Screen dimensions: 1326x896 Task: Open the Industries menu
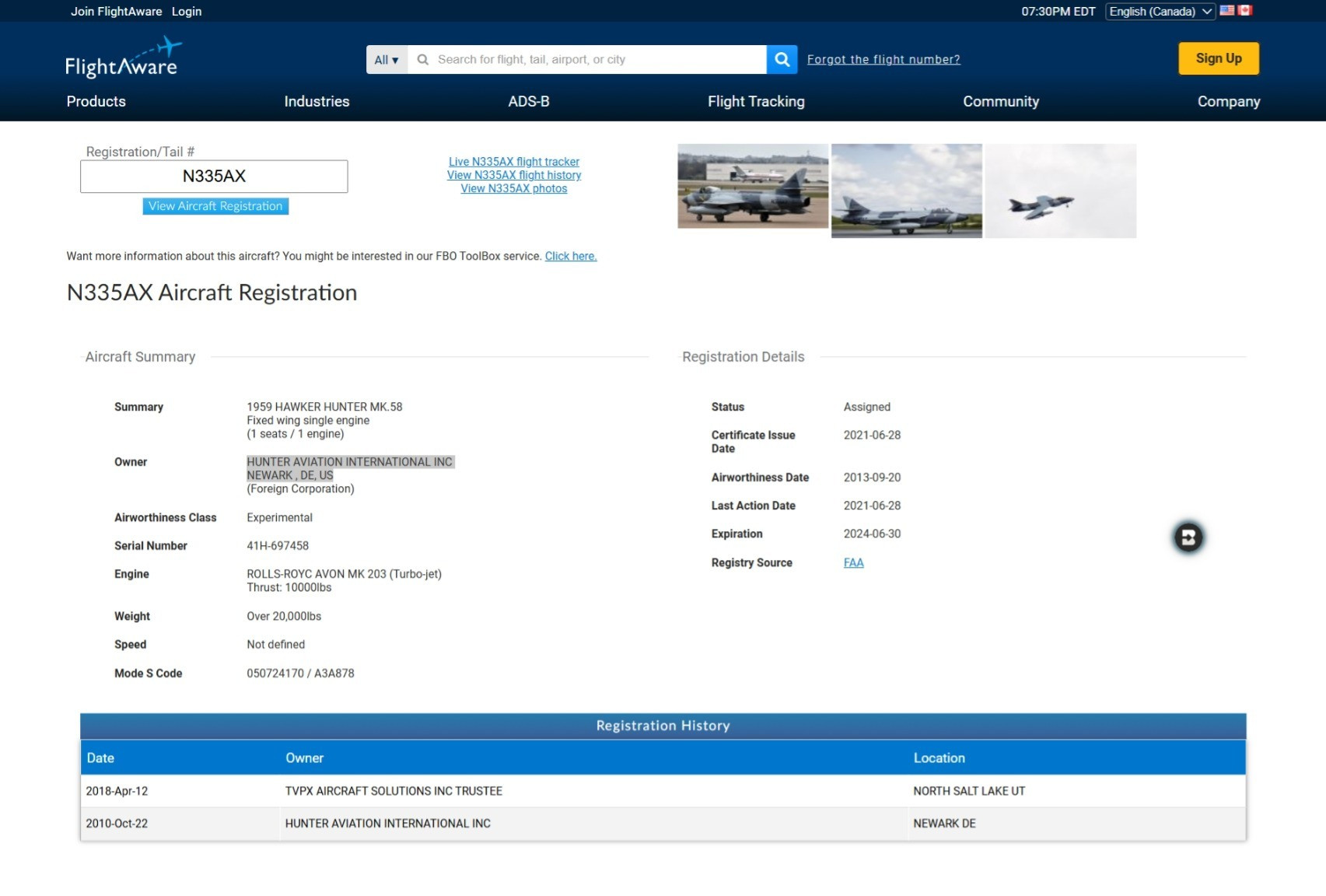317,101
